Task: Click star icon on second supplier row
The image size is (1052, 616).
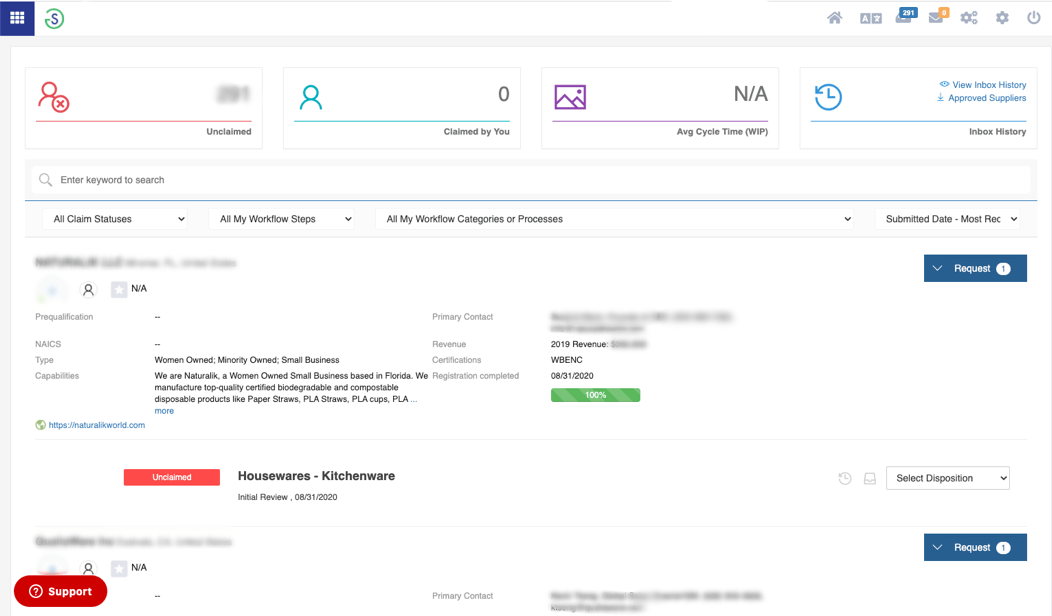Action: pos(119,568)
